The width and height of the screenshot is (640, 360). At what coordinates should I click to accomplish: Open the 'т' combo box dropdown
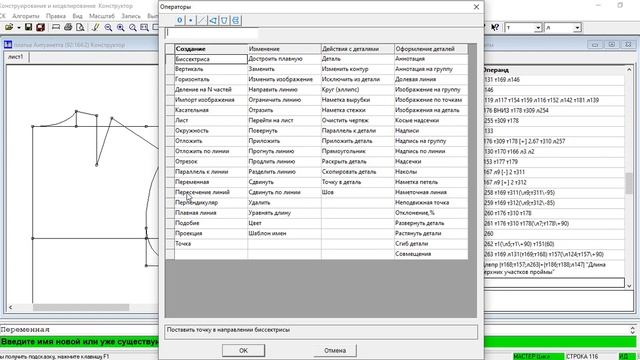[538, 28]
